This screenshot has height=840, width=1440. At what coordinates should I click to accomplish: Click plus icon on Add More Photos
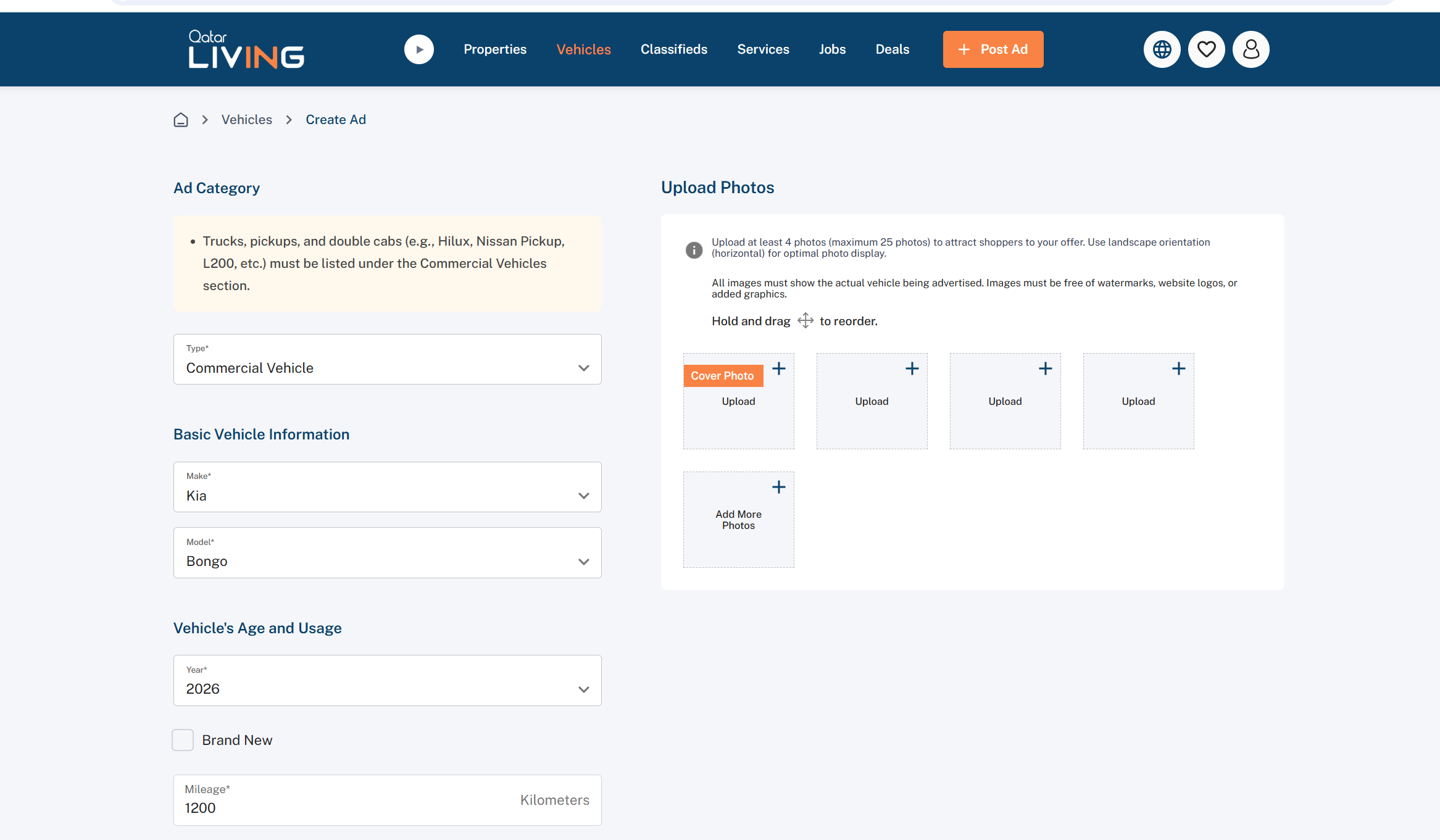point(779,487)
